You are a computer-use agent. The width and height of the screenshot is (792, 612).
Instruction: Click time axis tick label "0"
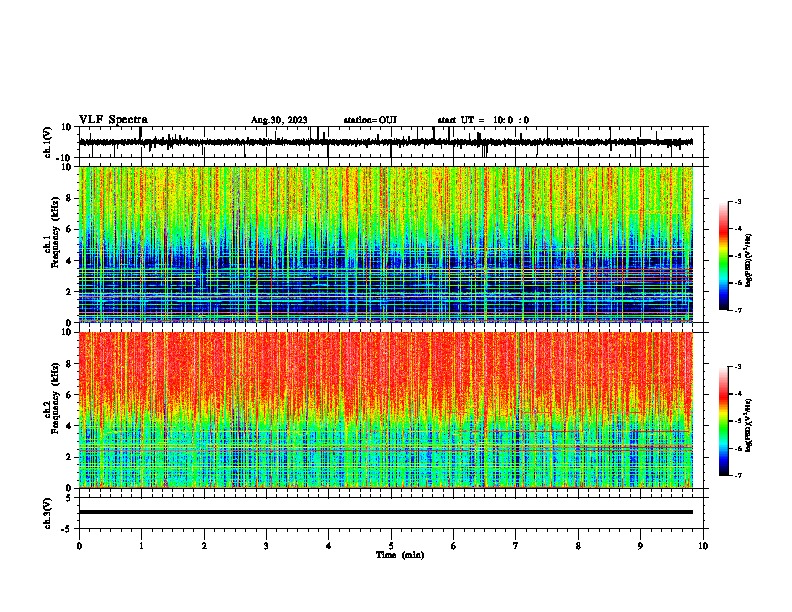[79, 546]
